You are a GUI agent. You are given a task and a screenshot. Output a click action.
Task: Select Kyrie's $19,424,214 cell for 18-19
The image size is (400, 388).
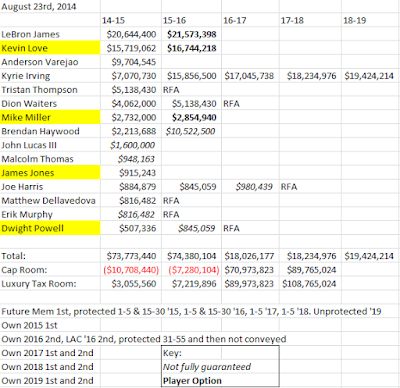pyautogui.click(x=369, y=76)
